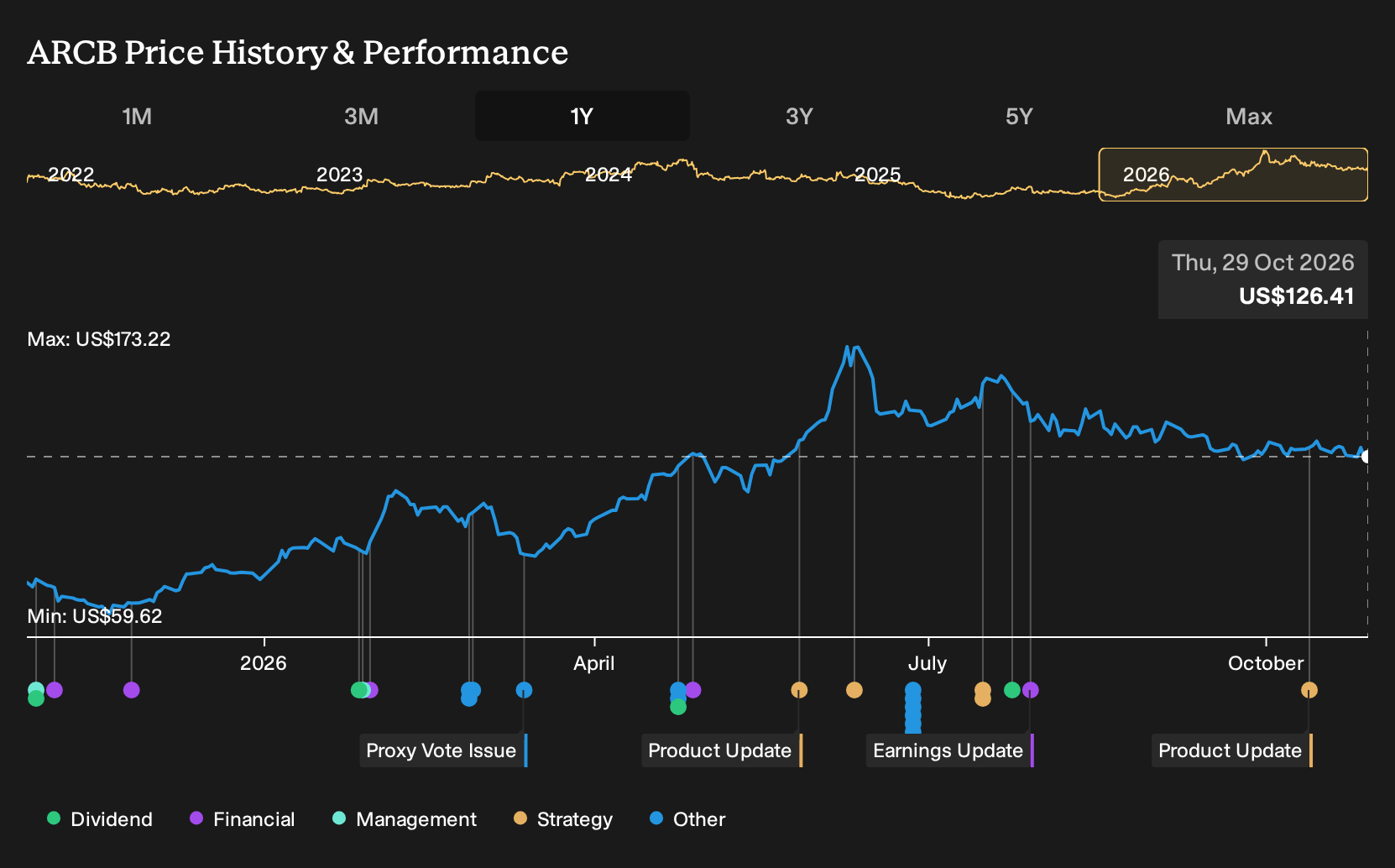Click the highlighted 2026 range selector window
The image size is (1395, 868).
(1233, 175)
